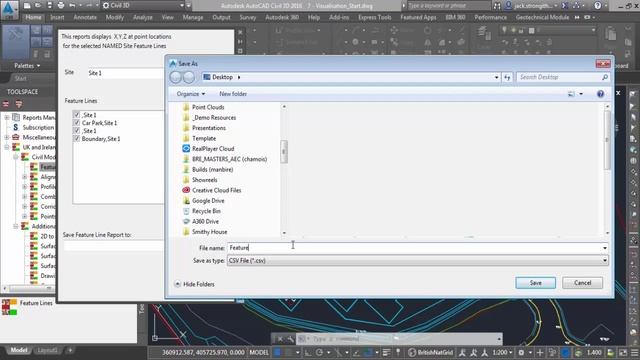This screenshot has width=640, height=360.
Task: Open the 1:200 annotation scale dropdown
Action: (502, 352)
